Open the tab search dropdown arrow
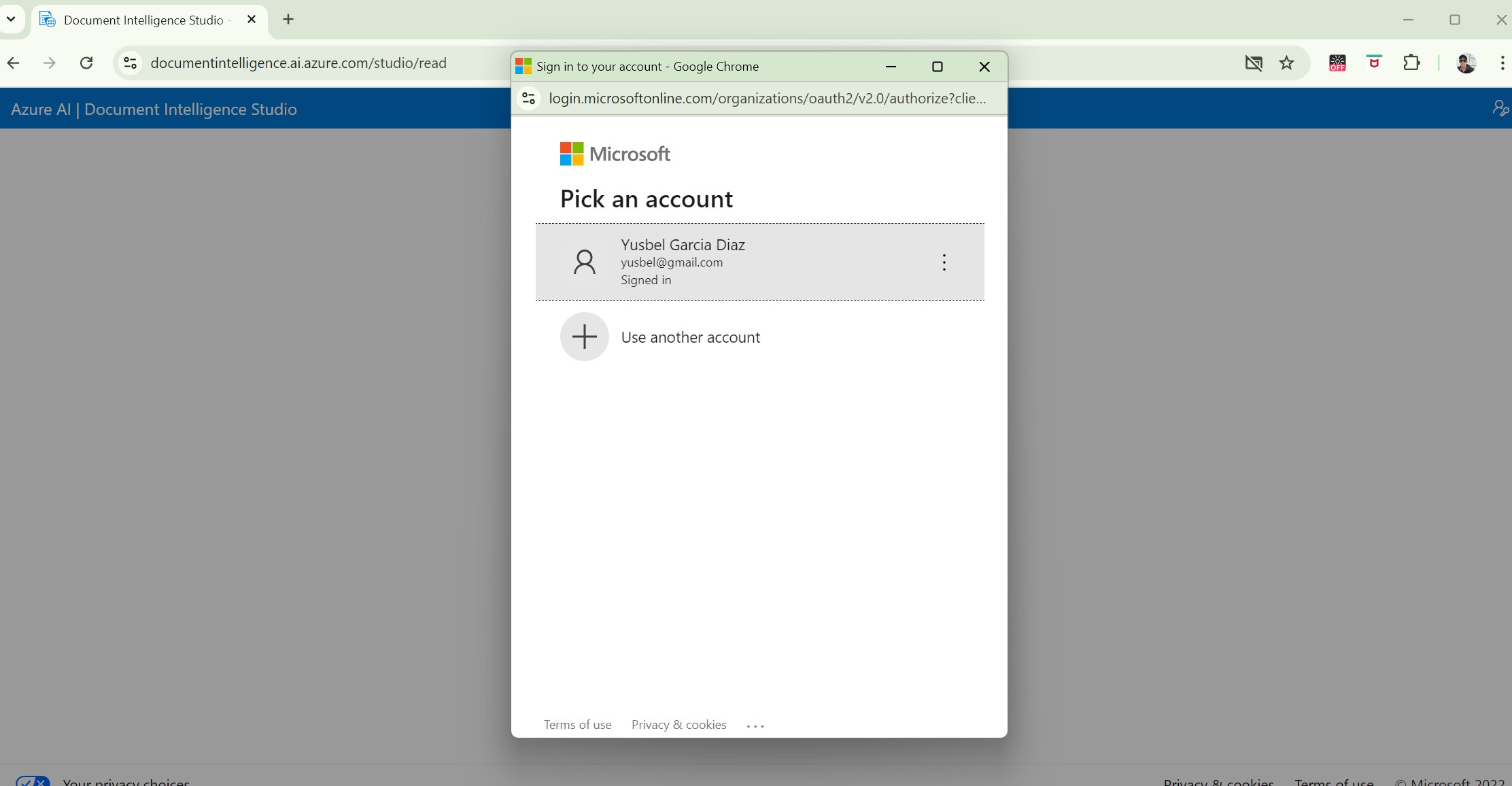1512x786 pixels. [11, 20]
